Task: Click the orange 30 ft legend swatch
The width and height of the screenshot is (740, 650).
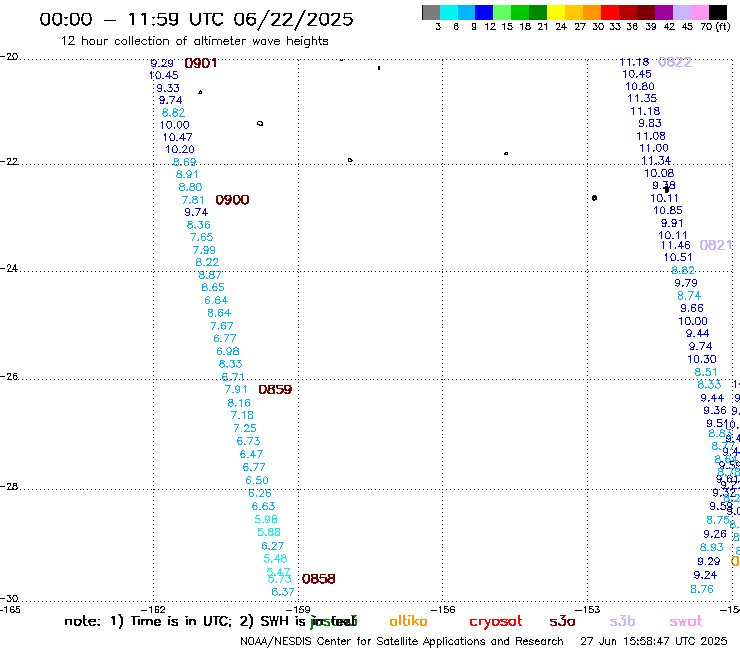Action: pos(592,12)
